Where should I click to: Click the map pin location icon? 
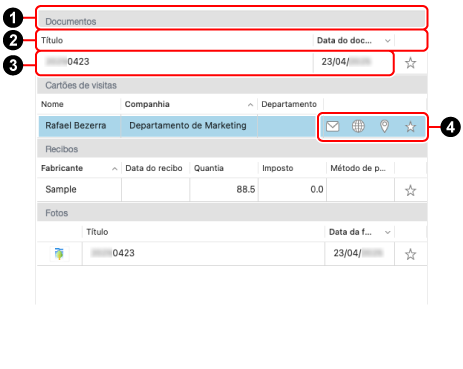[384, 126]
